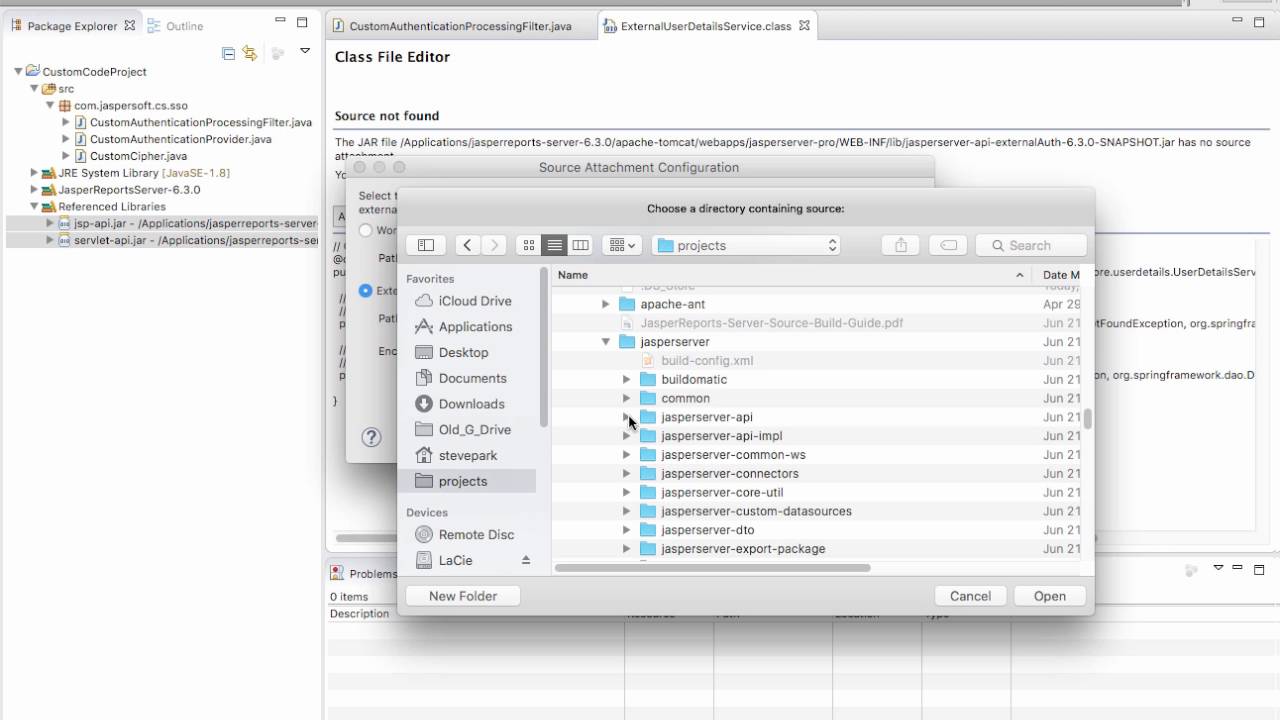Select the Problems tab
This screenshot has width=1280, height=720.
click(364, 574)
